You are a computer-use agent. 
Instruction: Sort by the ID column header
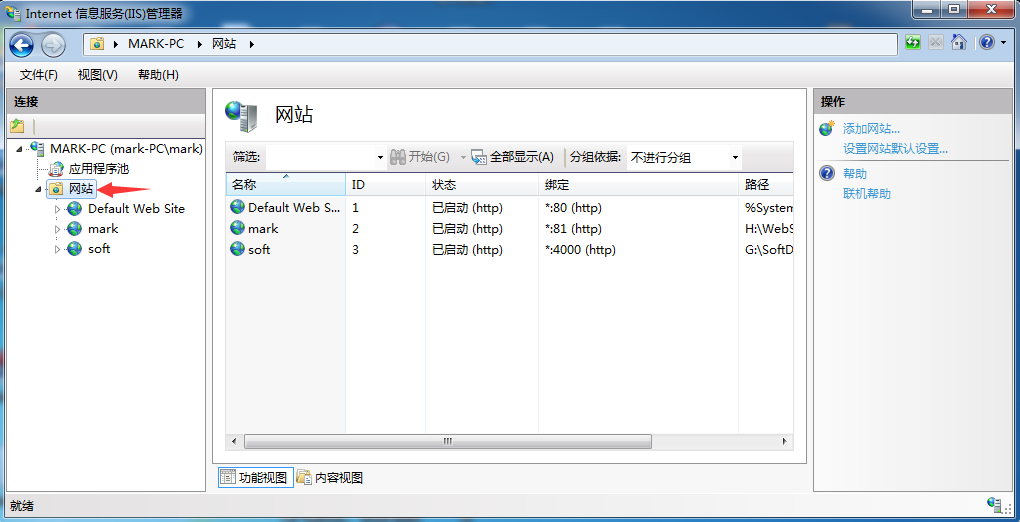[385, 185]
